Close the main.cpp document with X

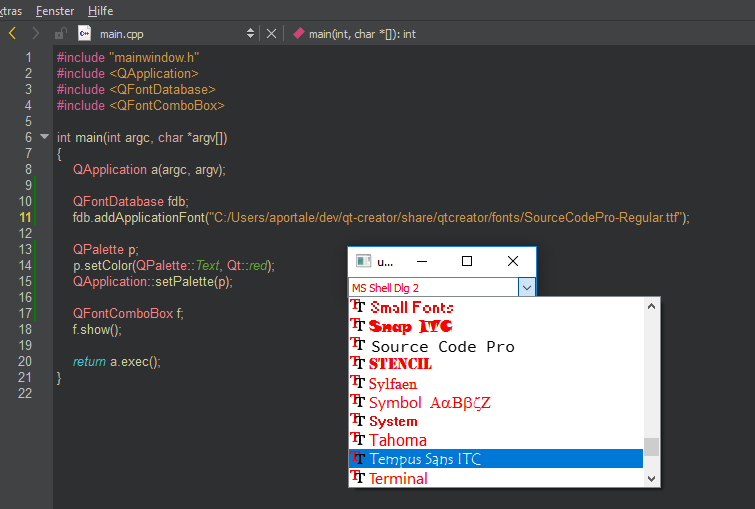[271, 33]
